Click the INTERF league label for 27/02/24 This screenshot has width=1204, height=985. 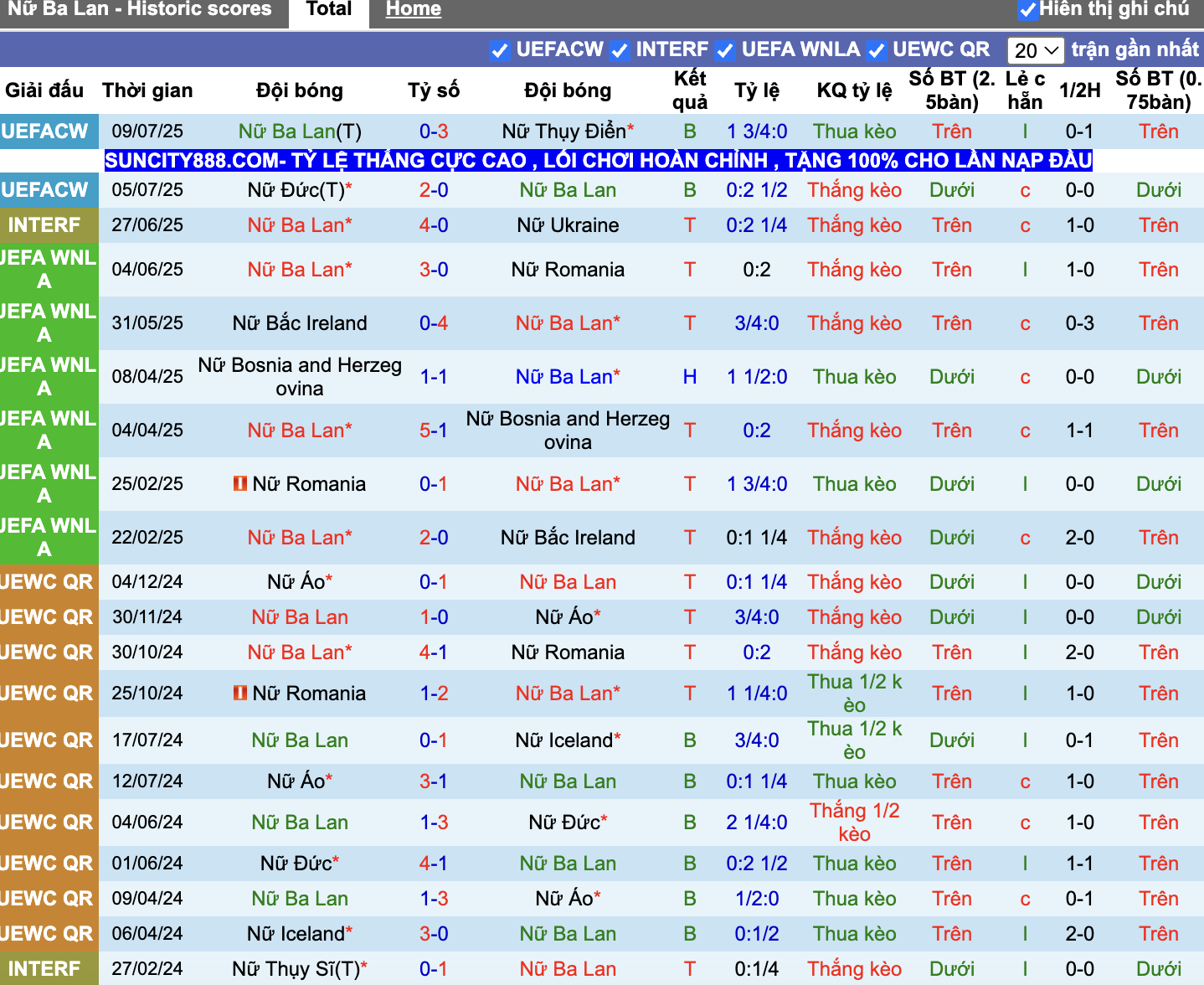coord(44,969)
